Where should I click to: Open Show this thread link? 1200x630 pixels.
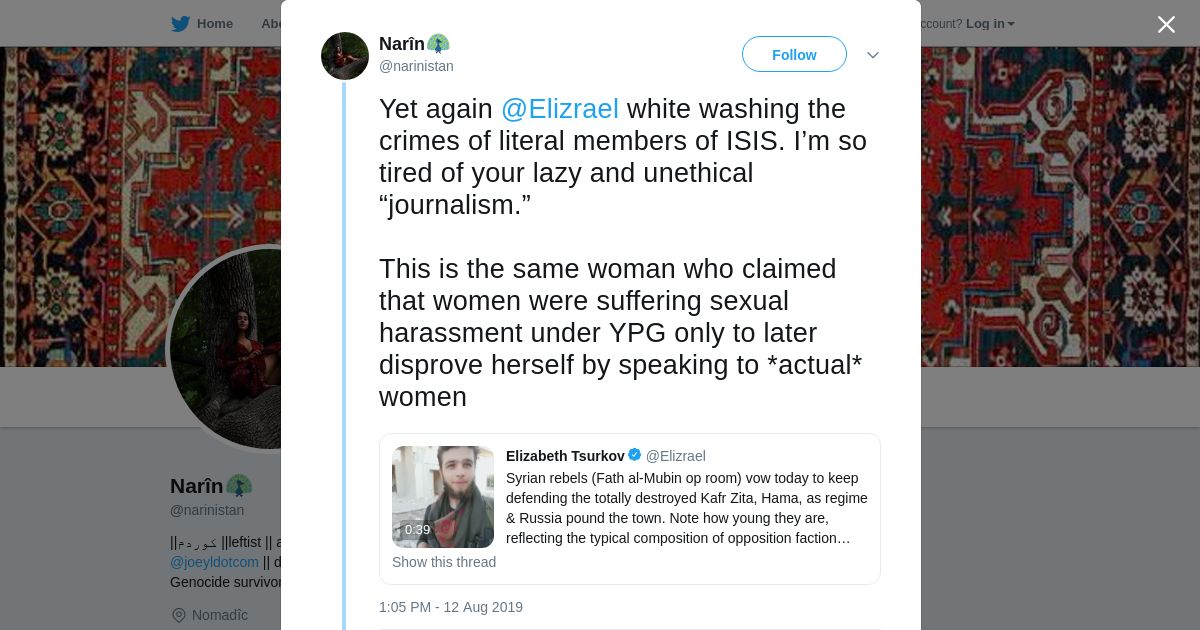point(444,562)
